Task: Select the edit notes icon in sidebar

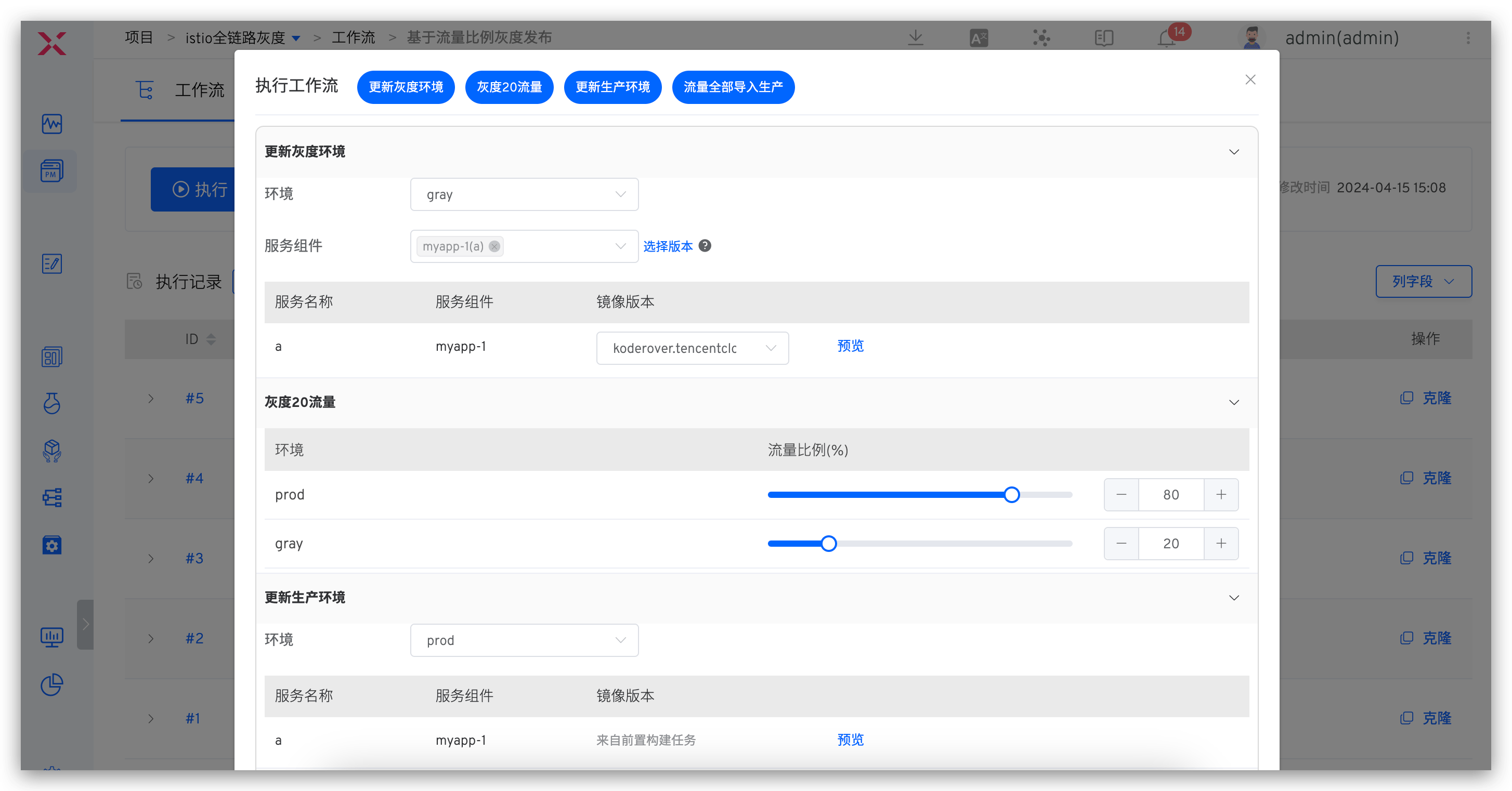Action: [51, 263]
